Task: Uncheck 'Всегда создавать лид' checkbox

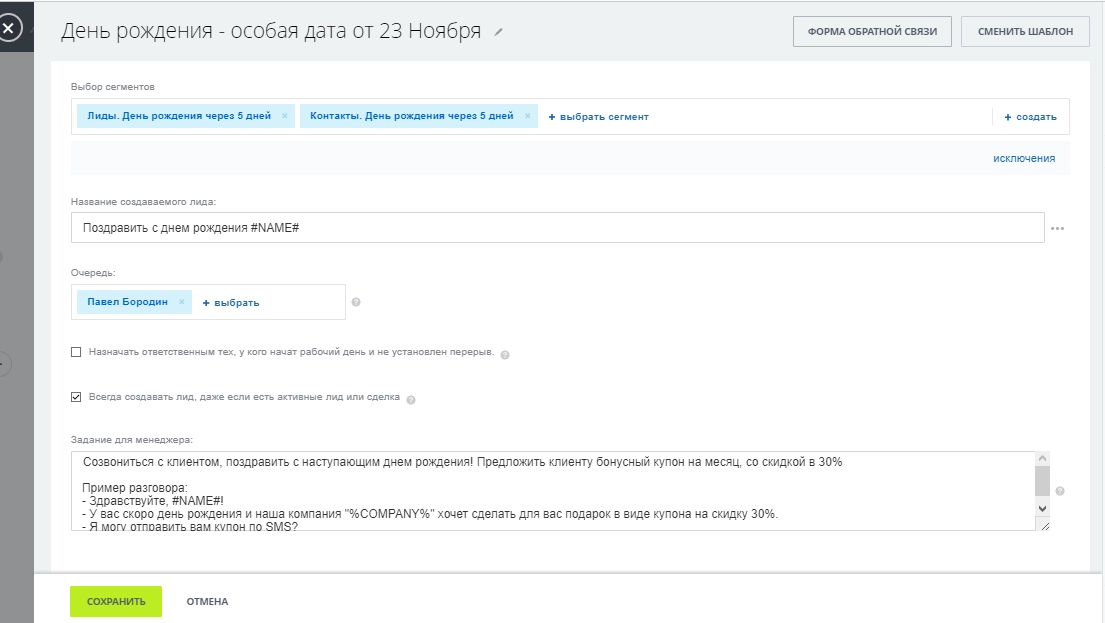Action: (76, 397)
